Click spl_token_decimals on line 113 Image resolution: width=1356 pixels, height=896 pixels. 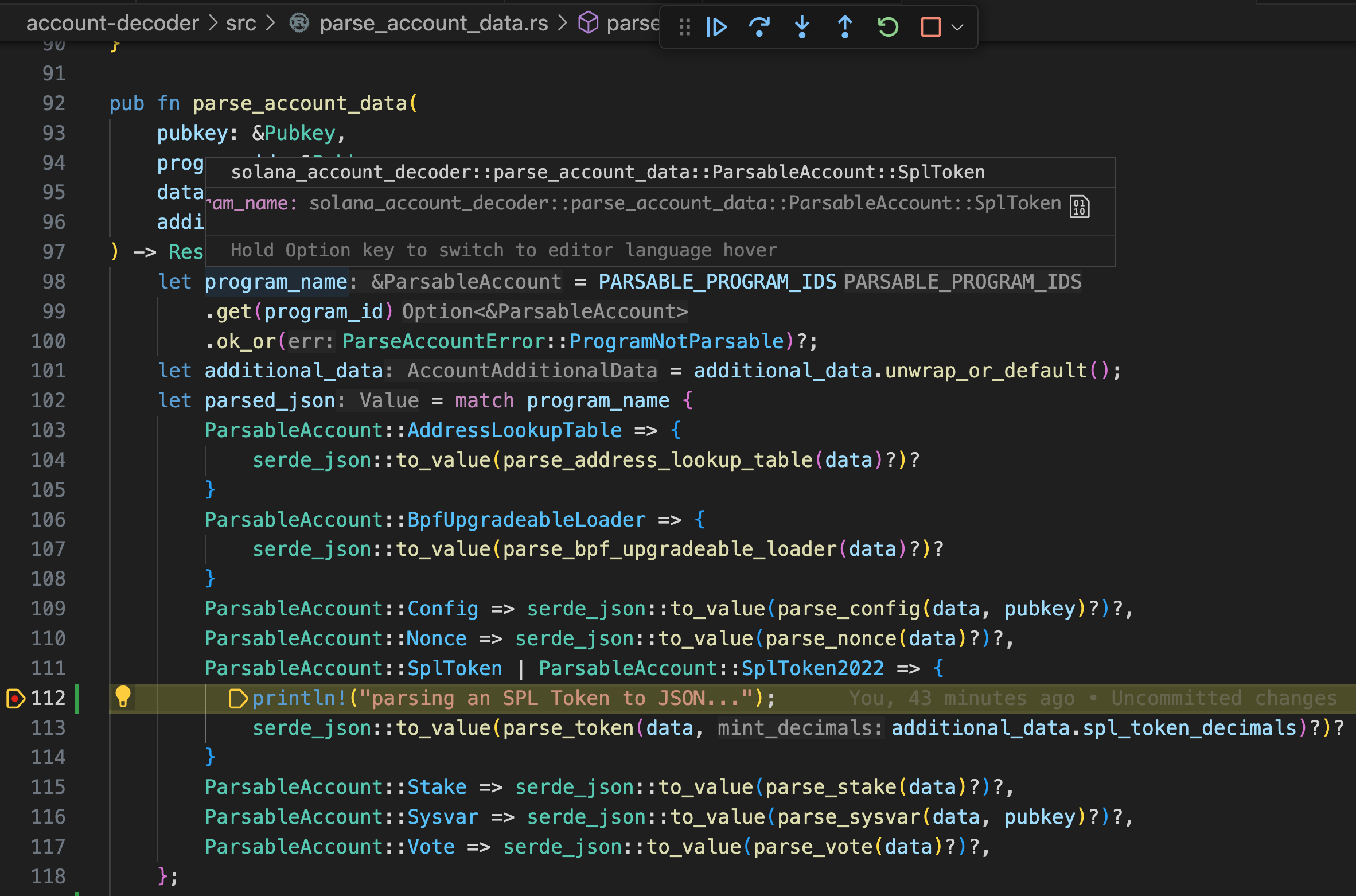[x=1190, y=728]
